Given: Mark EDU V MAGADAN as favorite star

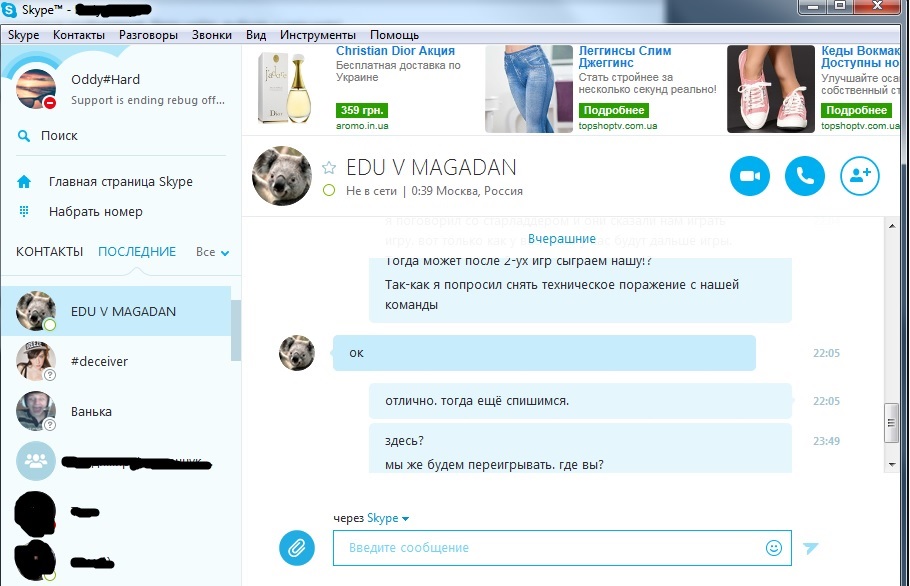Looking at the screenshot, I should click(x=329, y=168).
